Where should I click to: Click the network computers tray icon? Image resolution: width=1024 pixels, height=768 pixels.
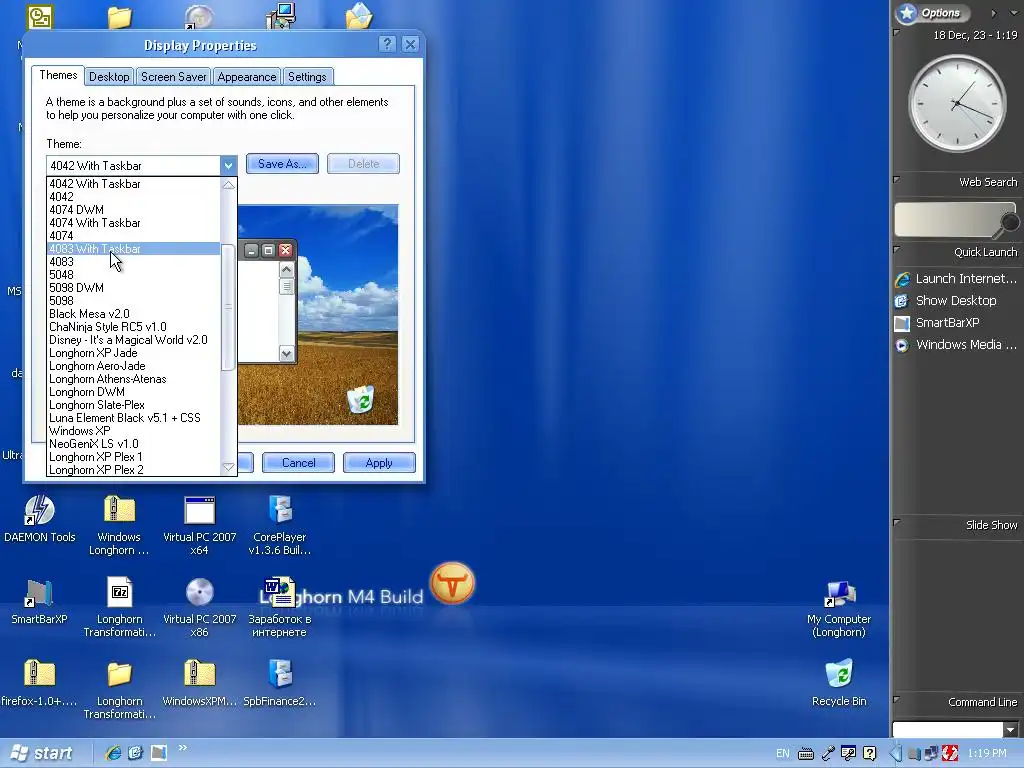pyautogui.click(x=930, y=754)
